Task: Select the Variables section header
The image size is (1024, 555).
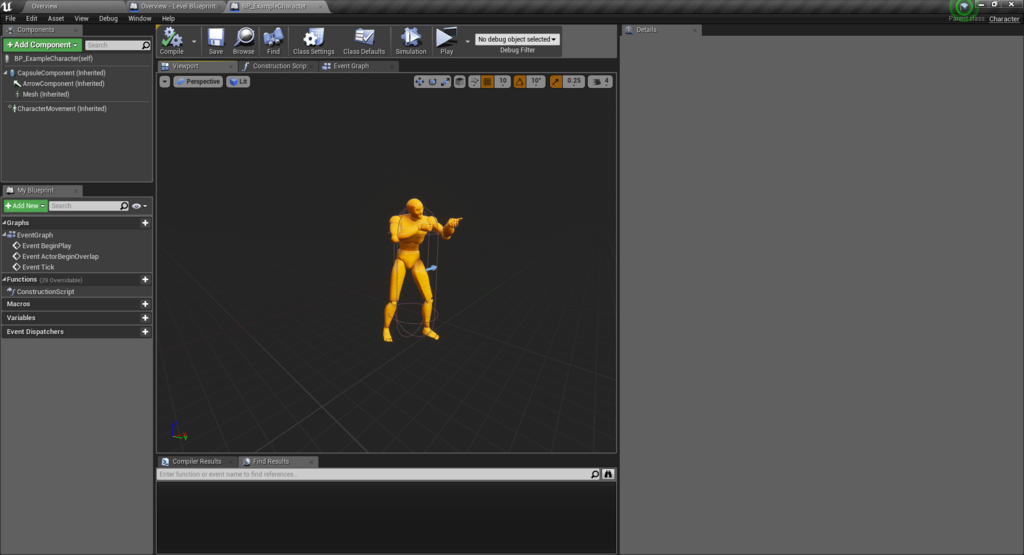Action: 21,318
